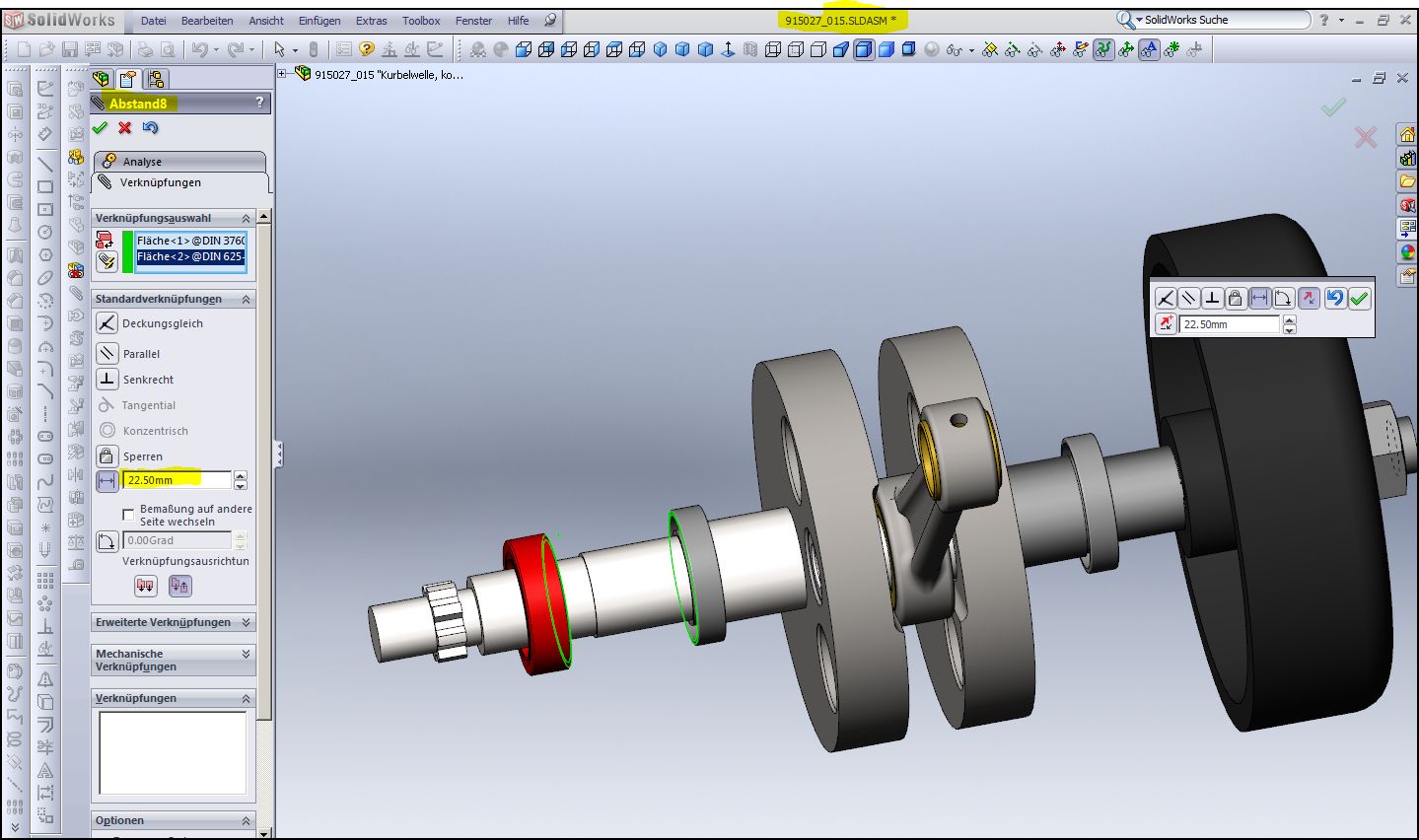Accept mate in popup toolbar green check

click(x=1359, y=298)
